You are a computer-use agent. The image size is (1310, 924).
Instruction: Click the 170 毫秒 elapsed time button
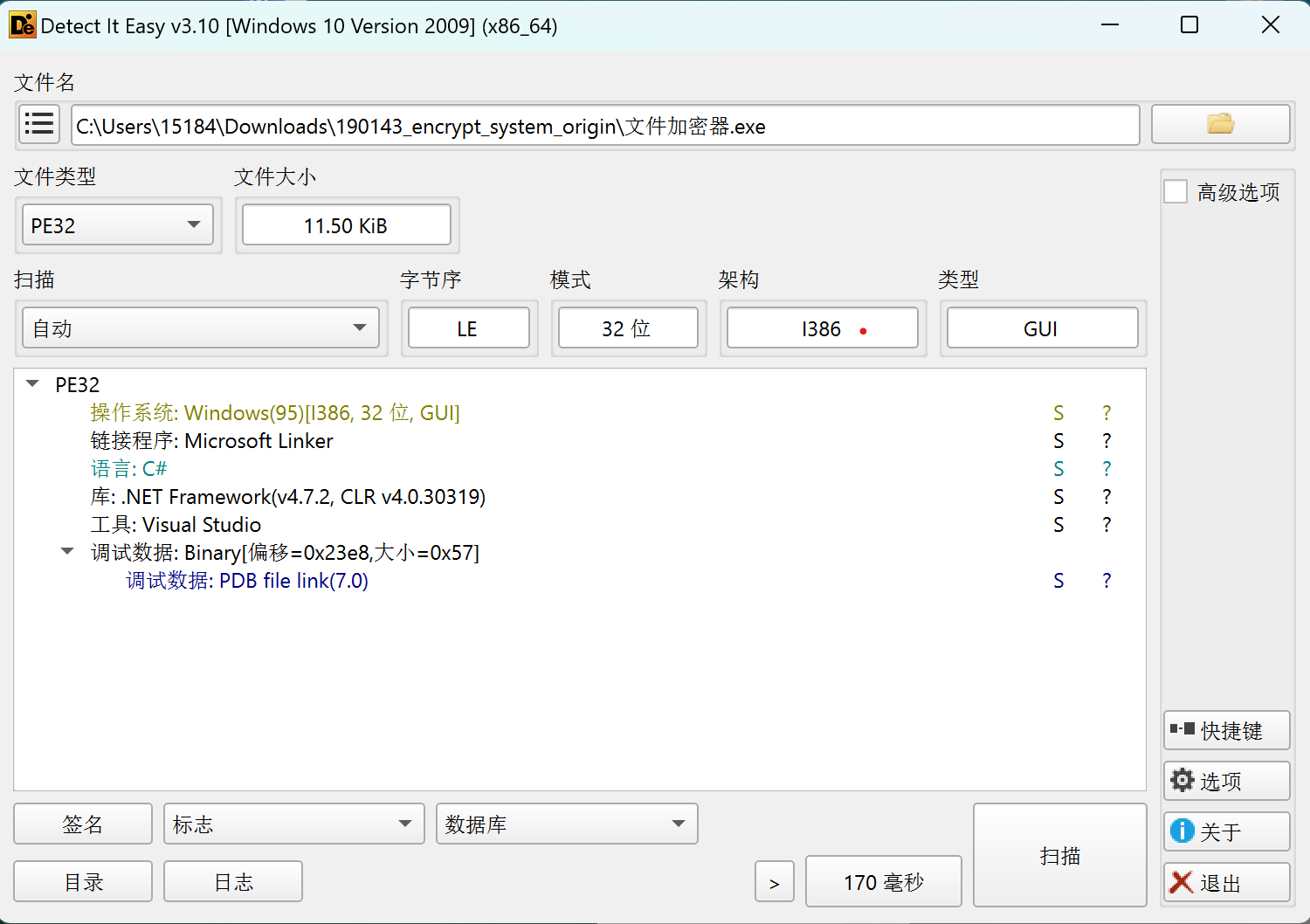tap(884, 882)
